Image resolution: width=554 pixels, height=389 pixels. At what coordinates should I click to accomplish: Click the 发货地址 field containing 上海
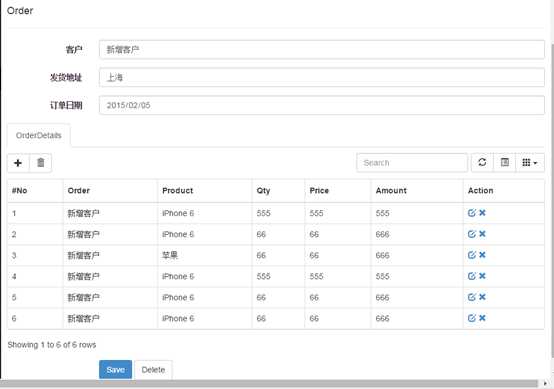pos(322,77)
